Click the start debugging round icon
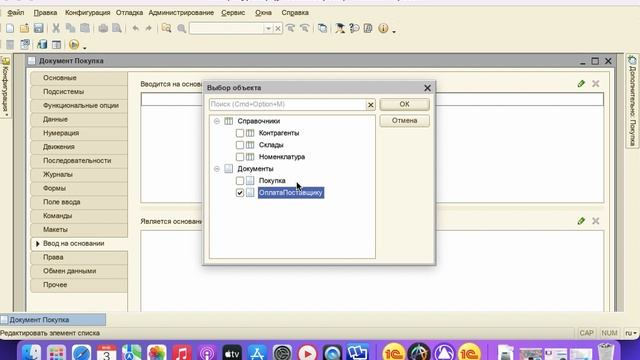The width and height of the screenshot is (640, 360). (x=74, y=44)
